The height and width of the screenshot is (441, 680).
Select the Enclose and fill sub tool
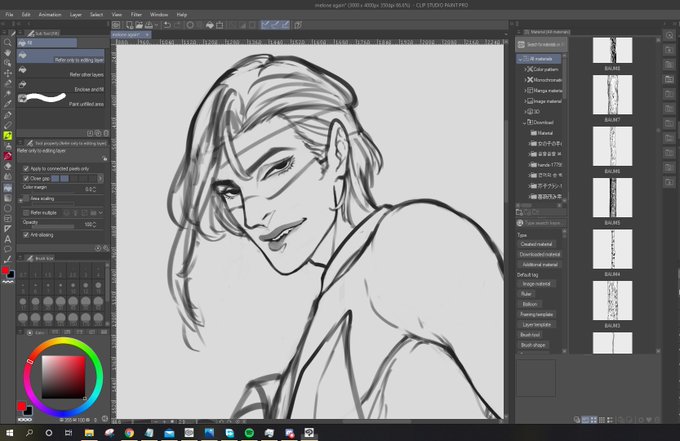[x=61, y=85]
